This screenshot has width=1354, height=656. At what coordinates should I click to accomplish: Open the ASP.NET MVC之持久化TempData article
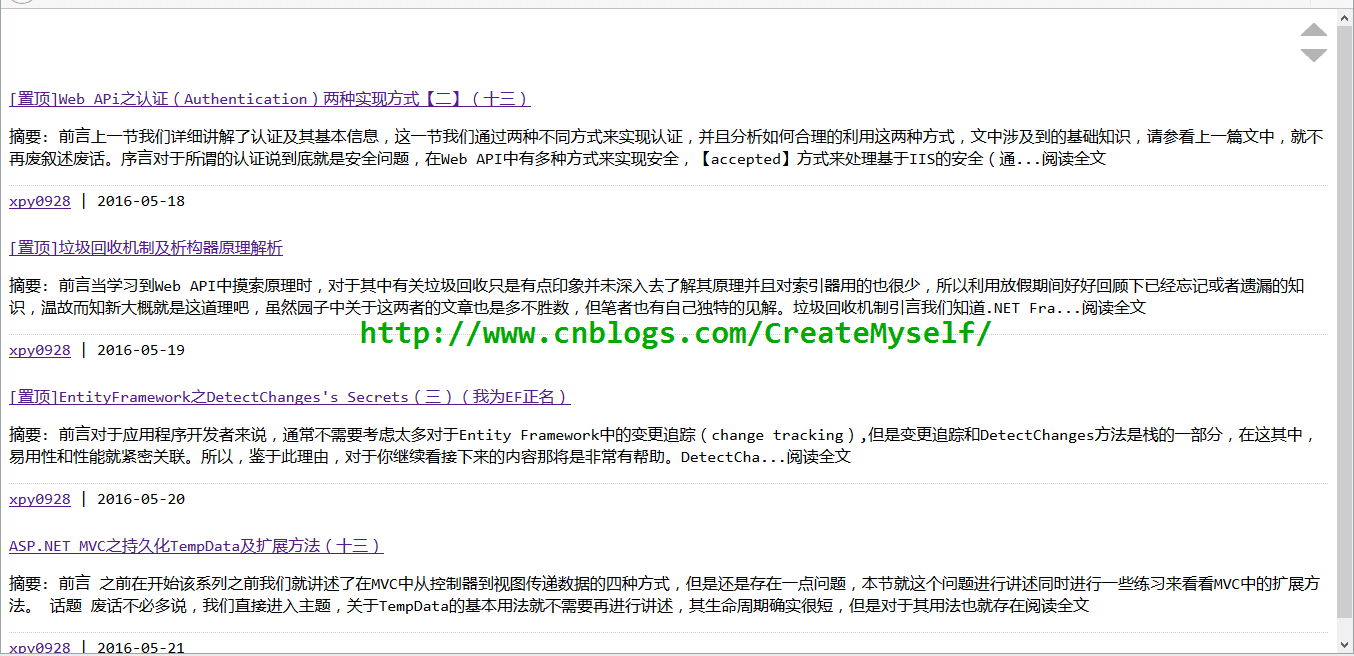(196, 546)
